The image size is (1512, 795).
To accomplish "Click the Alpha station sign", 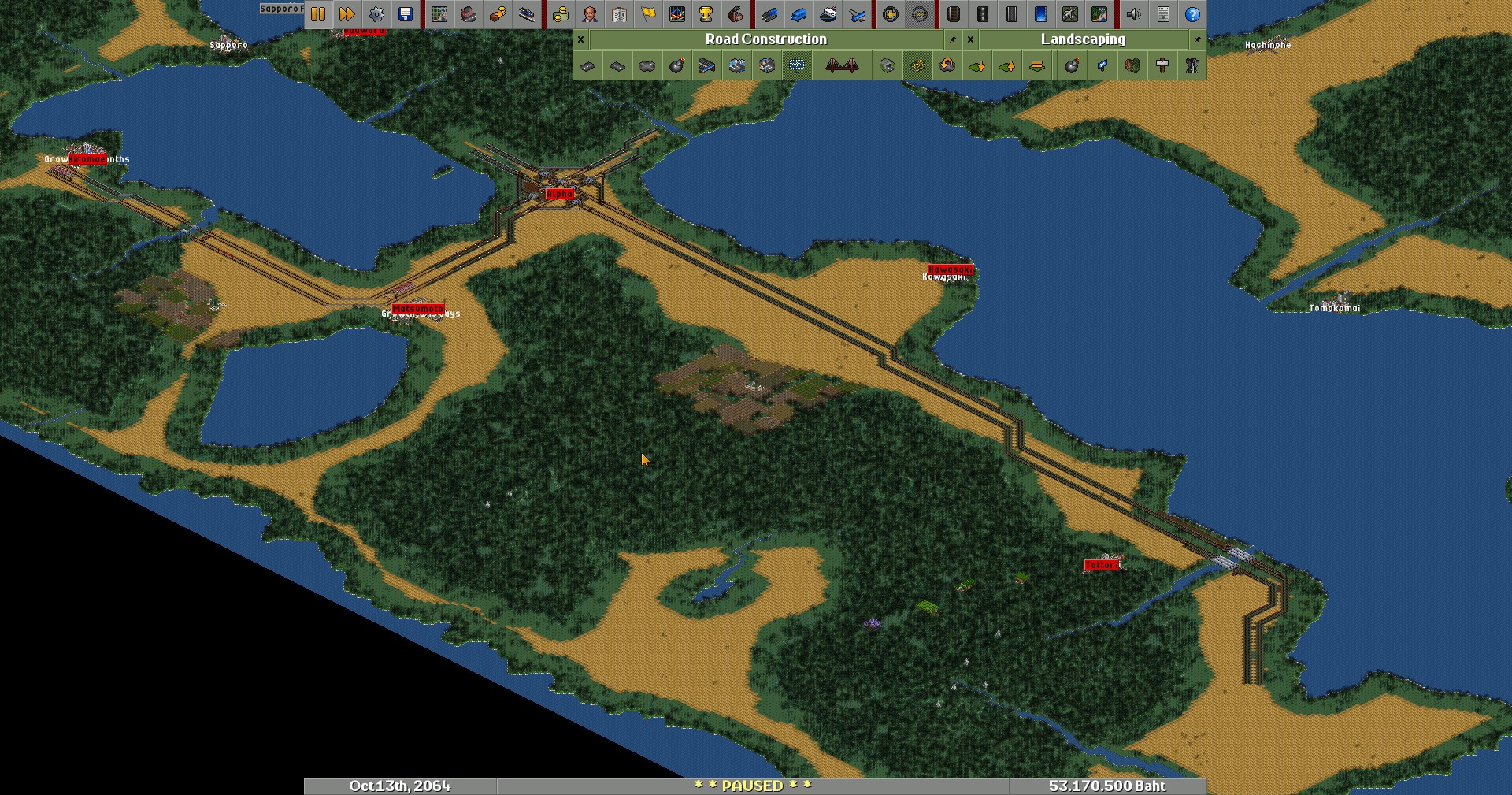I will coord(559,194).
